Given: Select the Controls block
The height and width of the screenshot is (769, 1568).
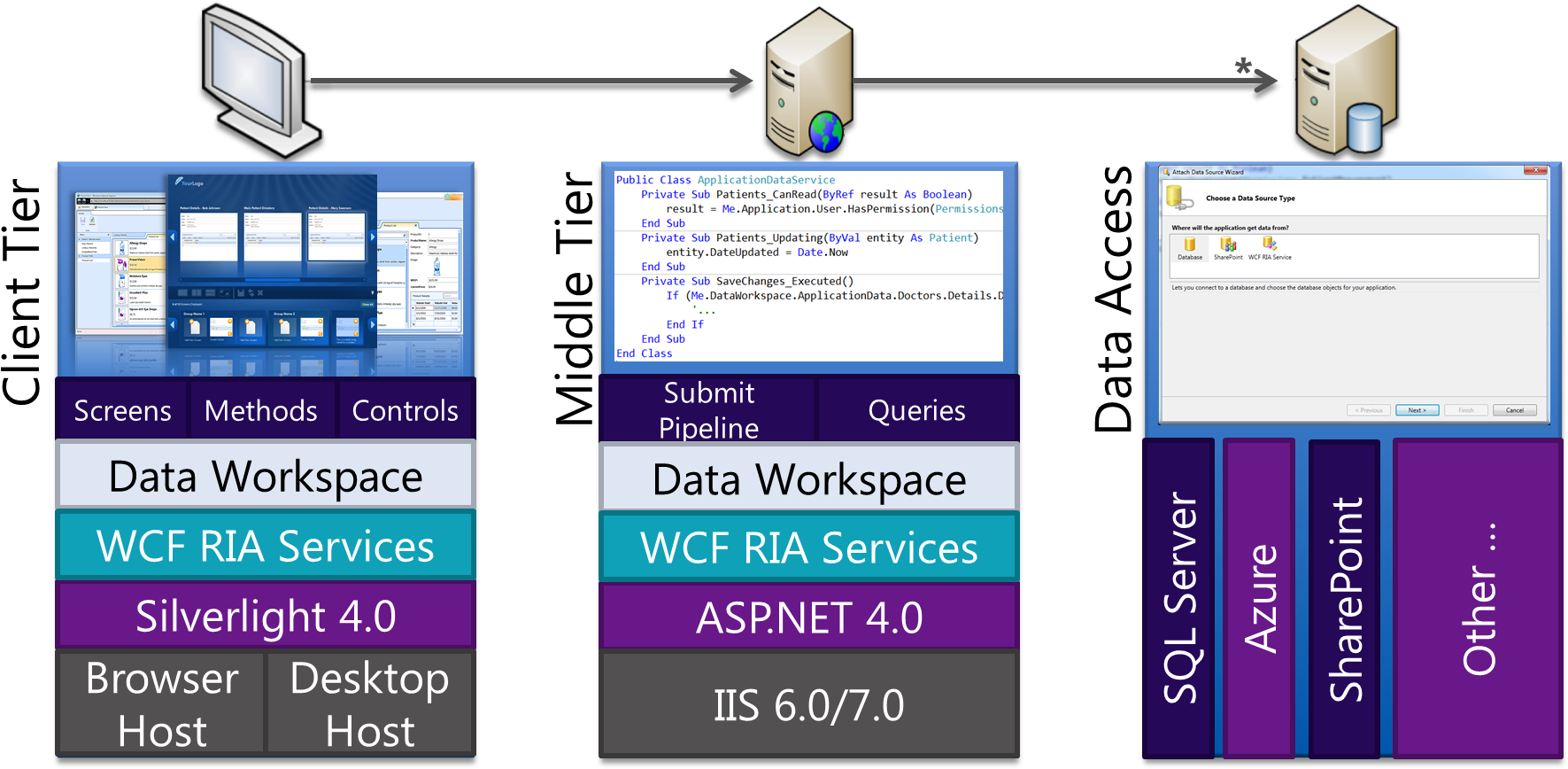Looking at the screenshot, I should (x=406, y=410).
